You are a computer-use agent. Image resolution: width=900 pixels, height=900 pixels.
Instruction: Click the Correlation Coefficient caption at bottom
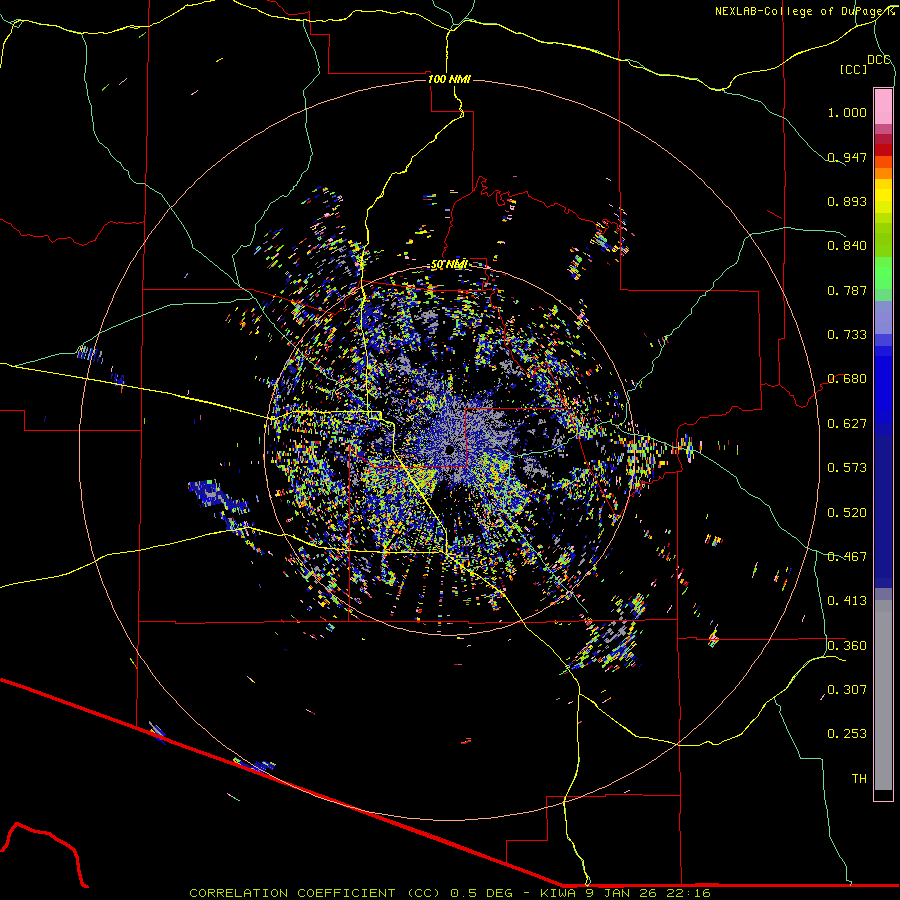coord(450,893)
